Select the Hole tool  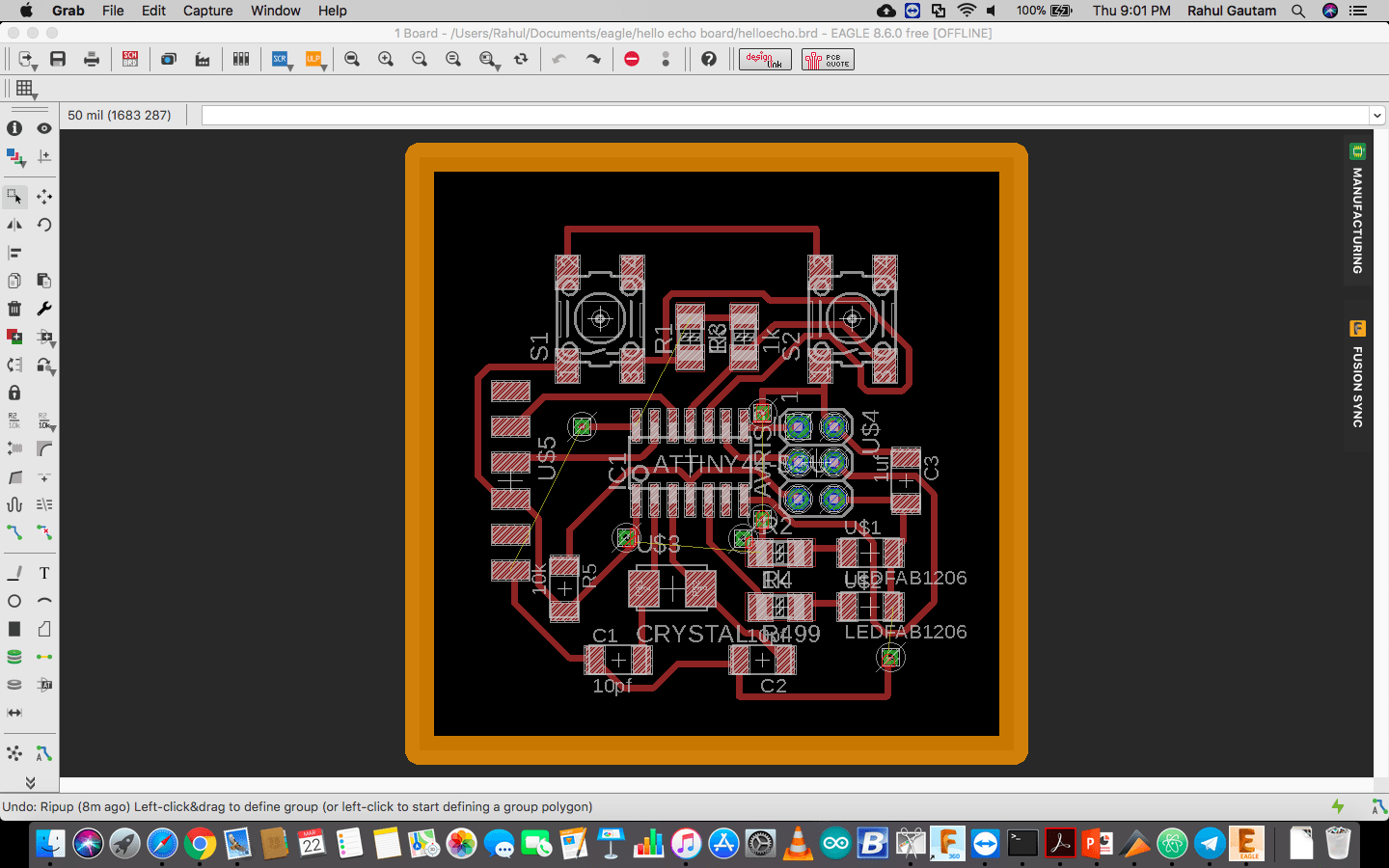[x=14, y=685]
